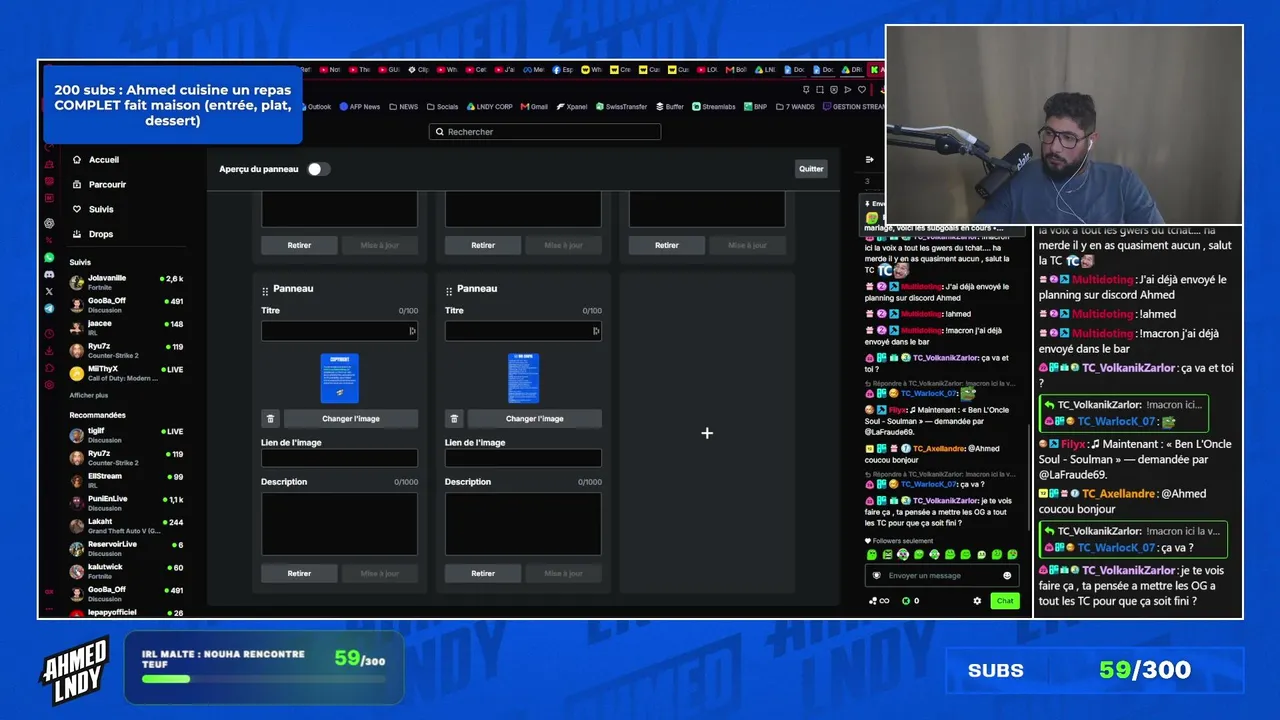Open Discord in the browser sidebar
Screen dimensions: 1280x720
(49, 274)
